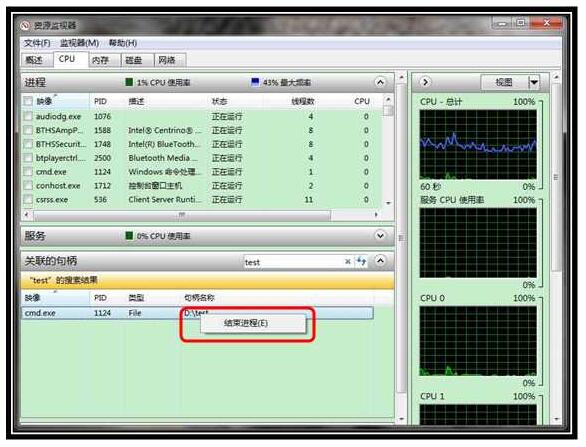Screen dimensions: 586x447
Task: Click the green CPU indicator in 服务 header
Action: 129,235
